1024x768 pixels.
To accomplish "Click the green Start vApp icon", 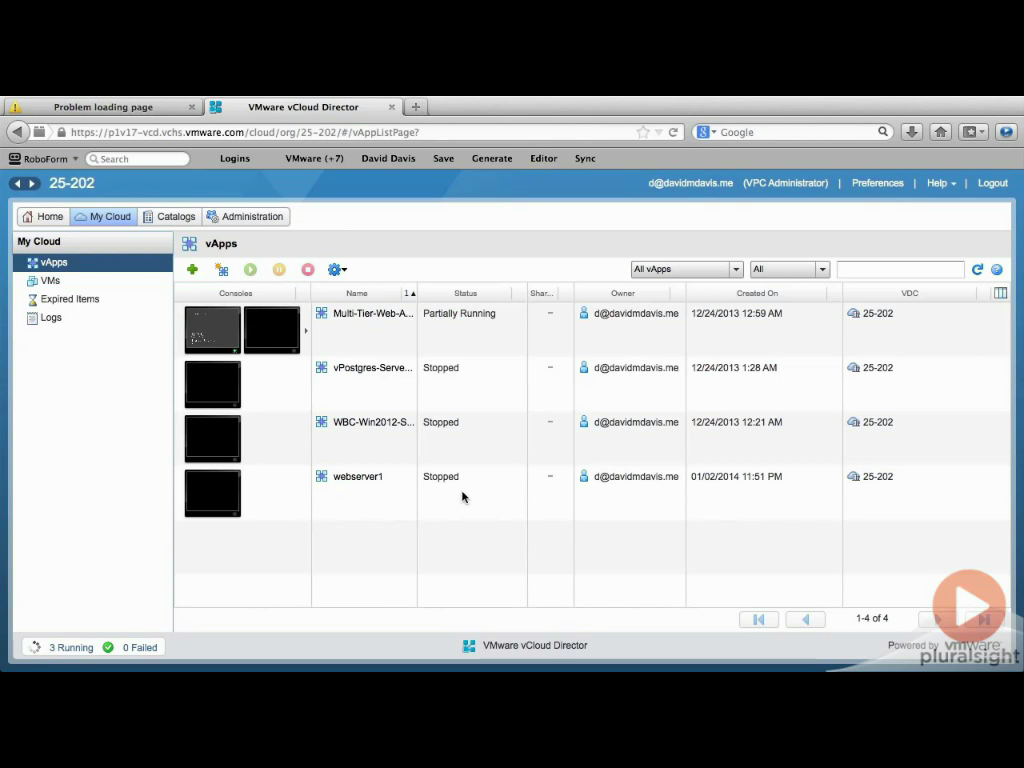I will (x=250, y=269).
